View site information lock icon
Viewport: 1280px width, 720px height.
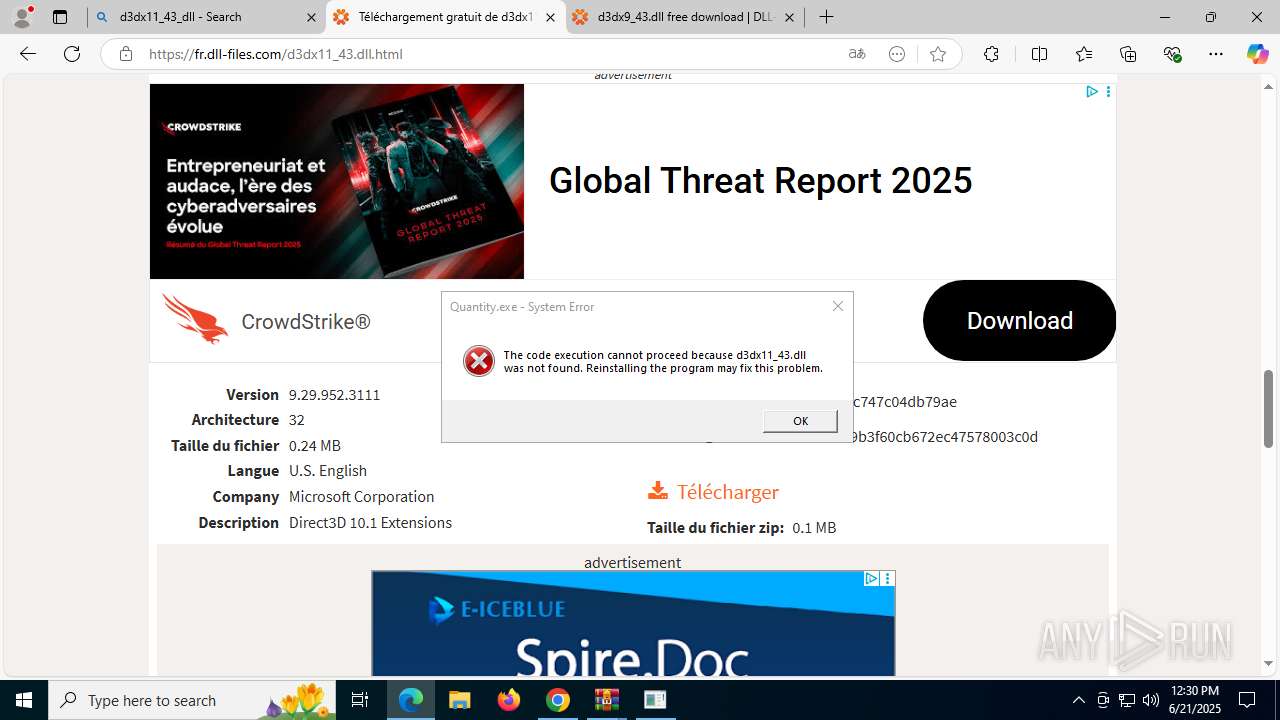[x=125, y=54]
